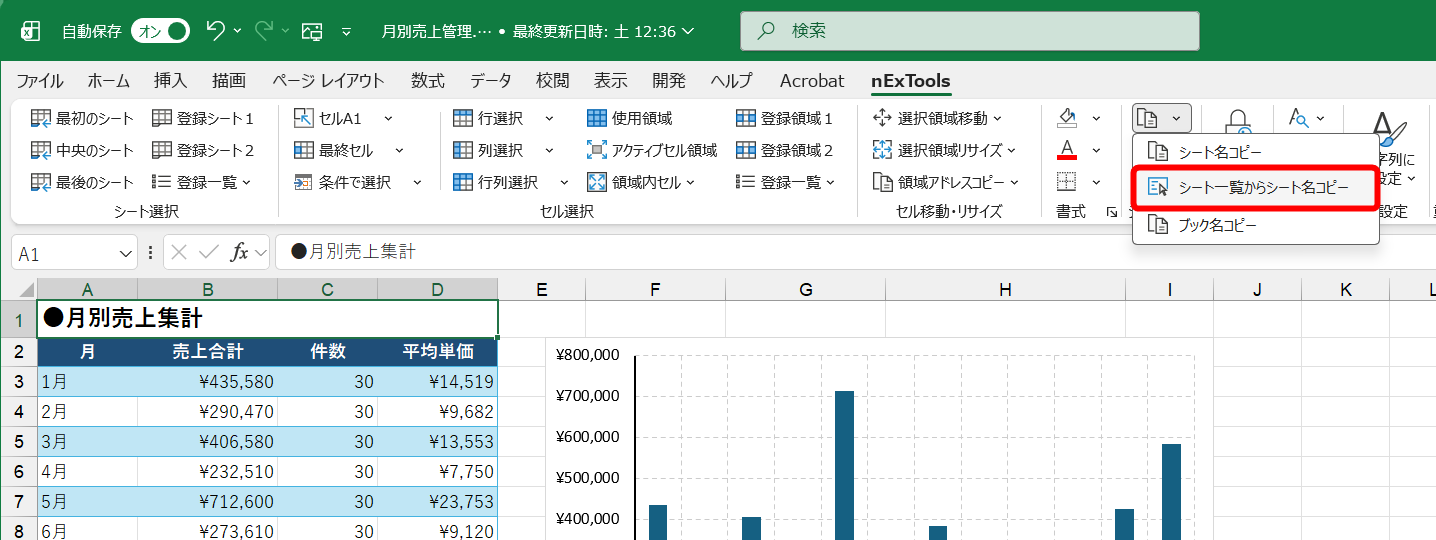
Task: Apply red font color A icon
Action: [1067, 150]
